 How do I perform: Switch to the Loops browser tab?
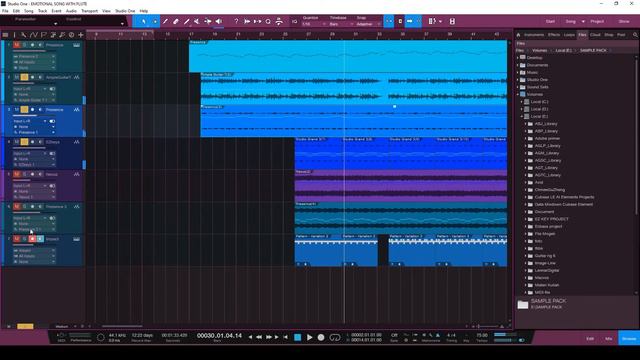pos(569,35)
